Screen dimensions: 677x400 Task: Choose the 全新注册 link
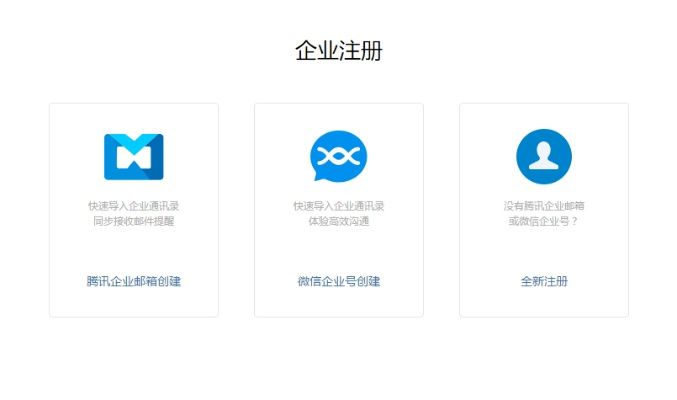[x=544, y=281]
